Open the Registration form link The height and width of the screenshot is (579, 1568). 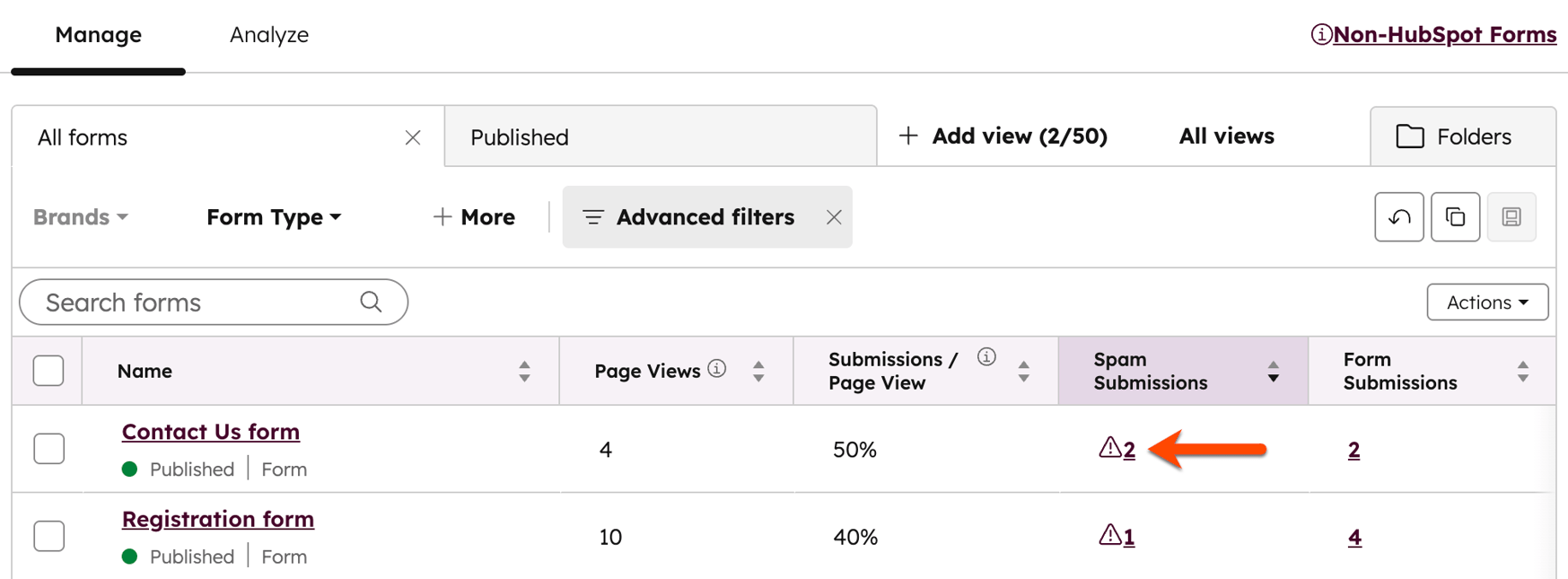point(217,519)
